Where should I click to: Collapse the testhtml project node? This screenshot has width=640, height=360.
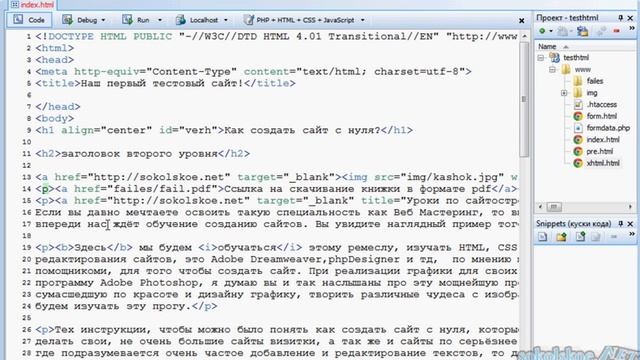540,58
